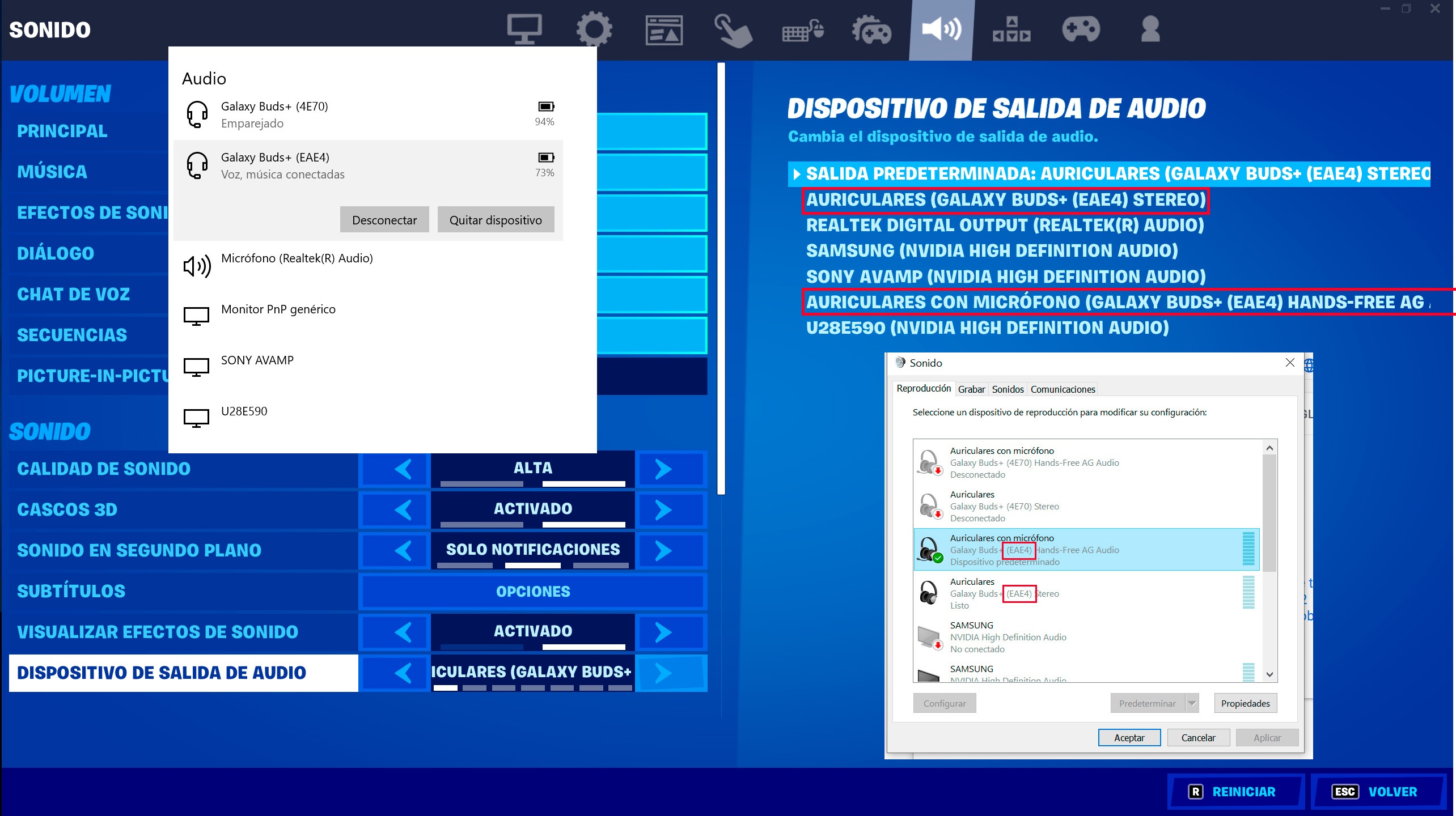
Task: Click the Desconectar button
Action: coord(384,220)
